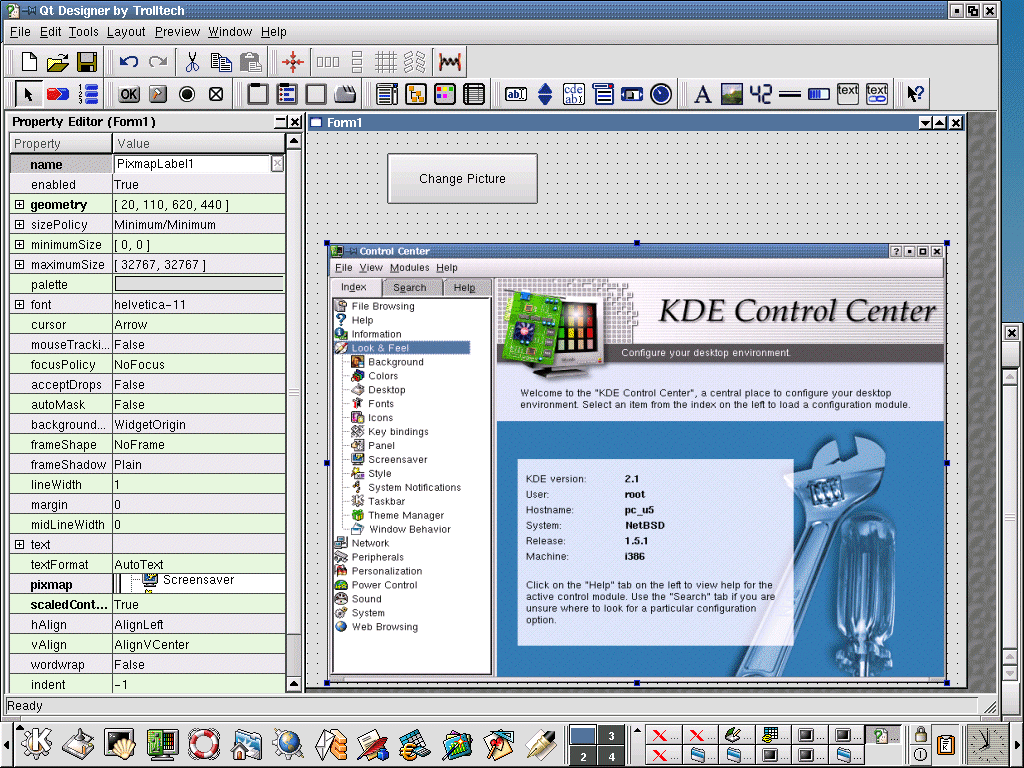Choose the PushButton (OK) widget tool
The width and height of the screenshot is (1024, 768).
pyautogui.click(x=129, y=94)
